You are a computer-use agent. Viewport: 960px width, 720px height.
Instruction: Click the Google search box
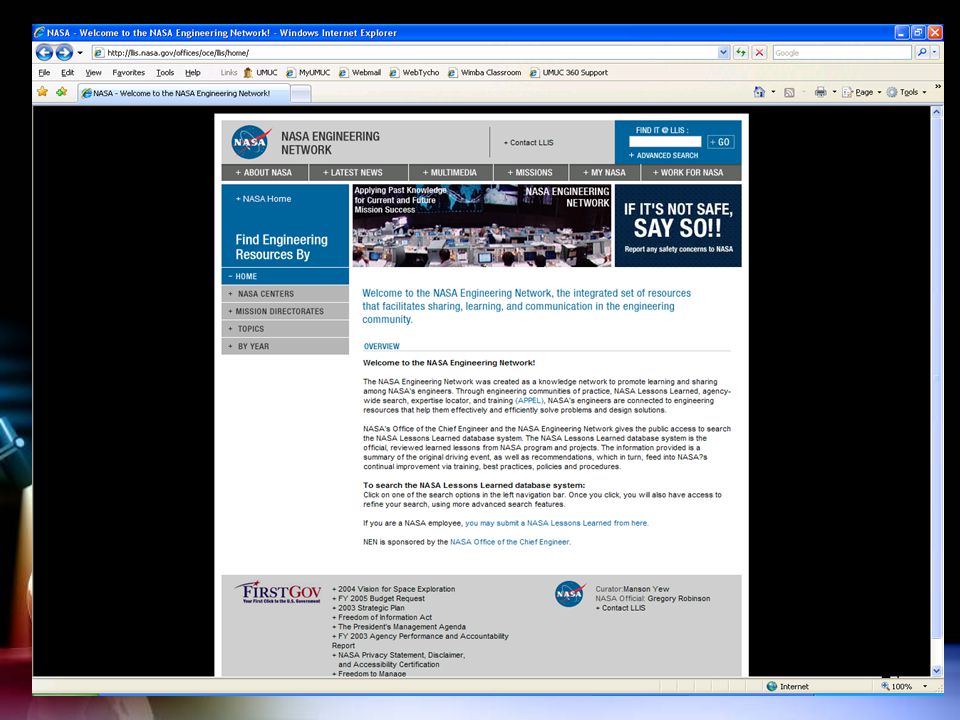pos(842,53)
